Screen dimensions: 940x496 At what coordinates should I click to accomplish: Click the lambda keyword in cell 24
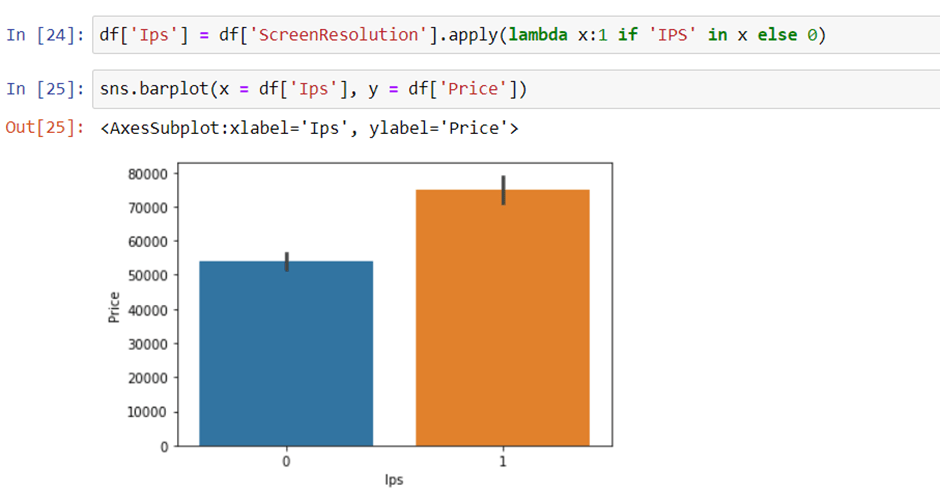tap(538, 35)
